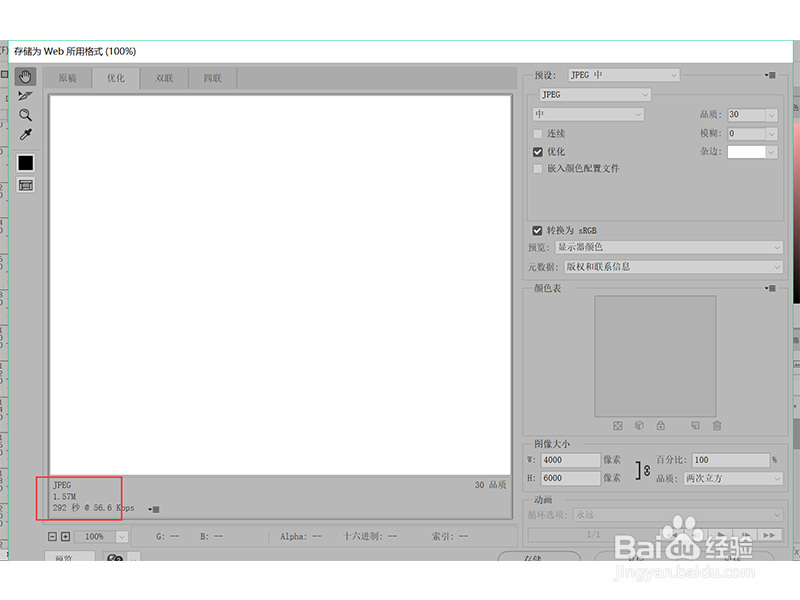This screenshot has width=800, height=600.
Task: Open the 颜色表 panel menu icon
Action: tap(770, 288)
